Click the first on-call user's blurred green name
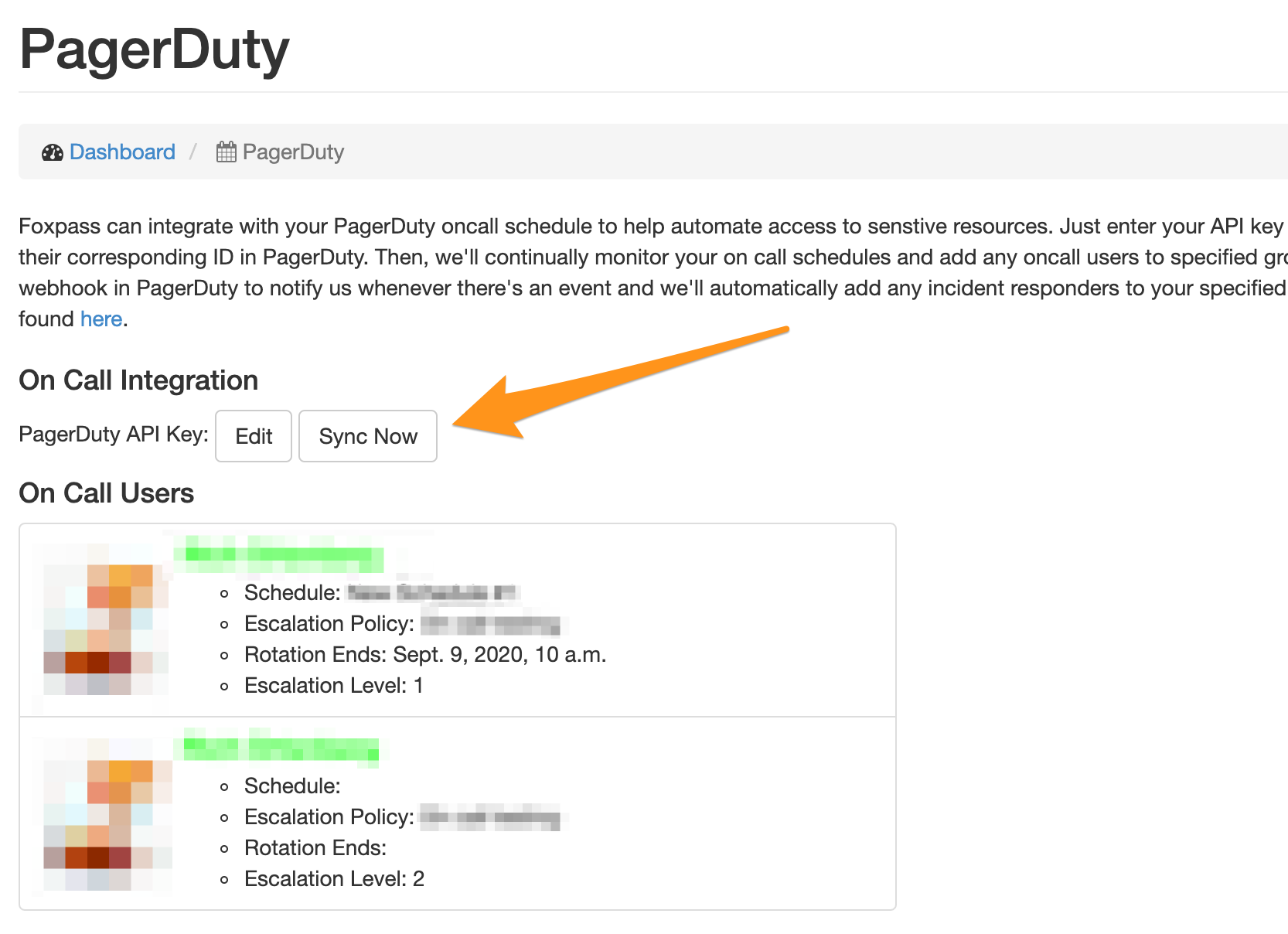This screenshot has width=1288, height=934. 278,554
